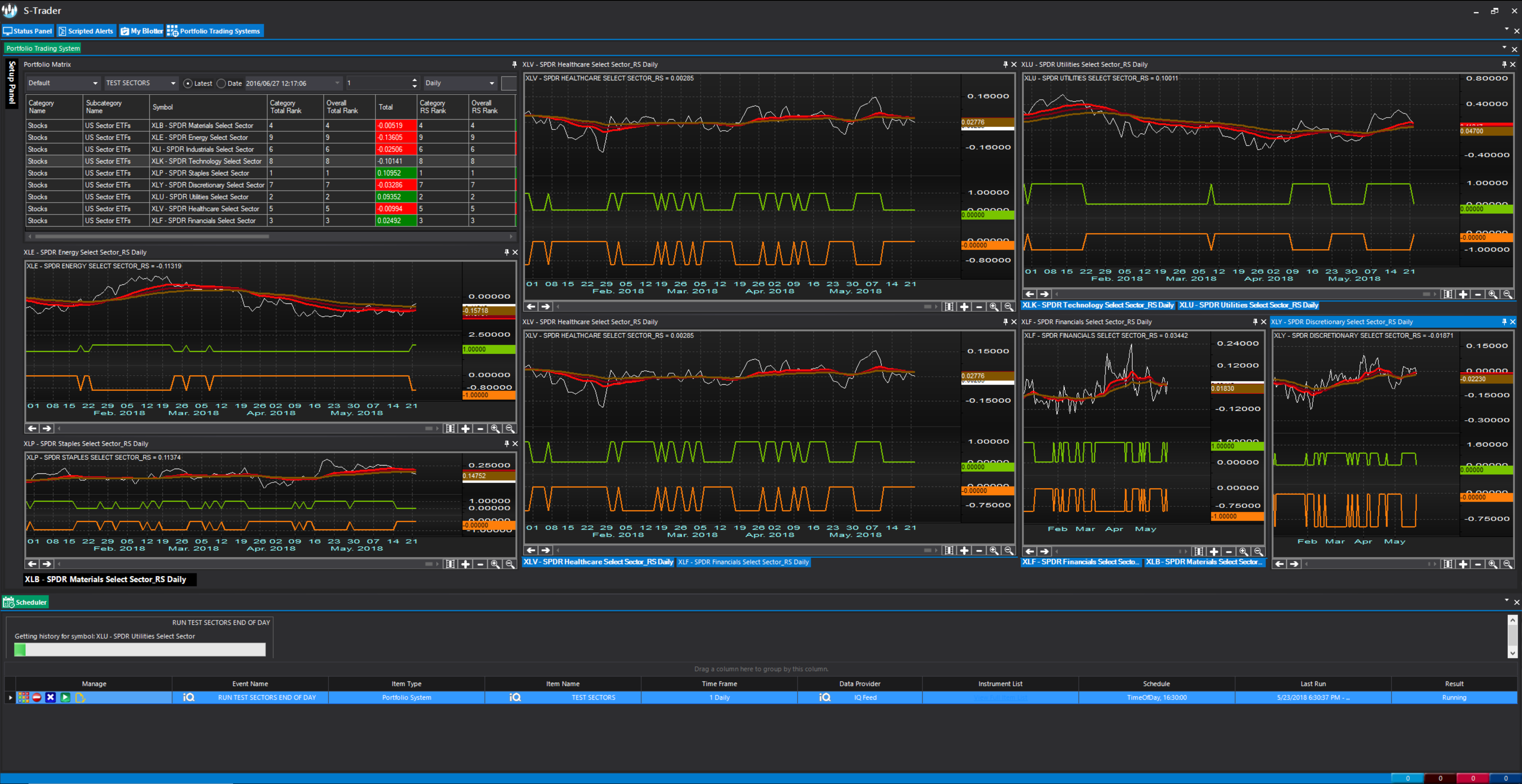This screenshot has width=1522, height=784.
Task: Zoom in on XLE Energy chart
Action: (495, 429)
